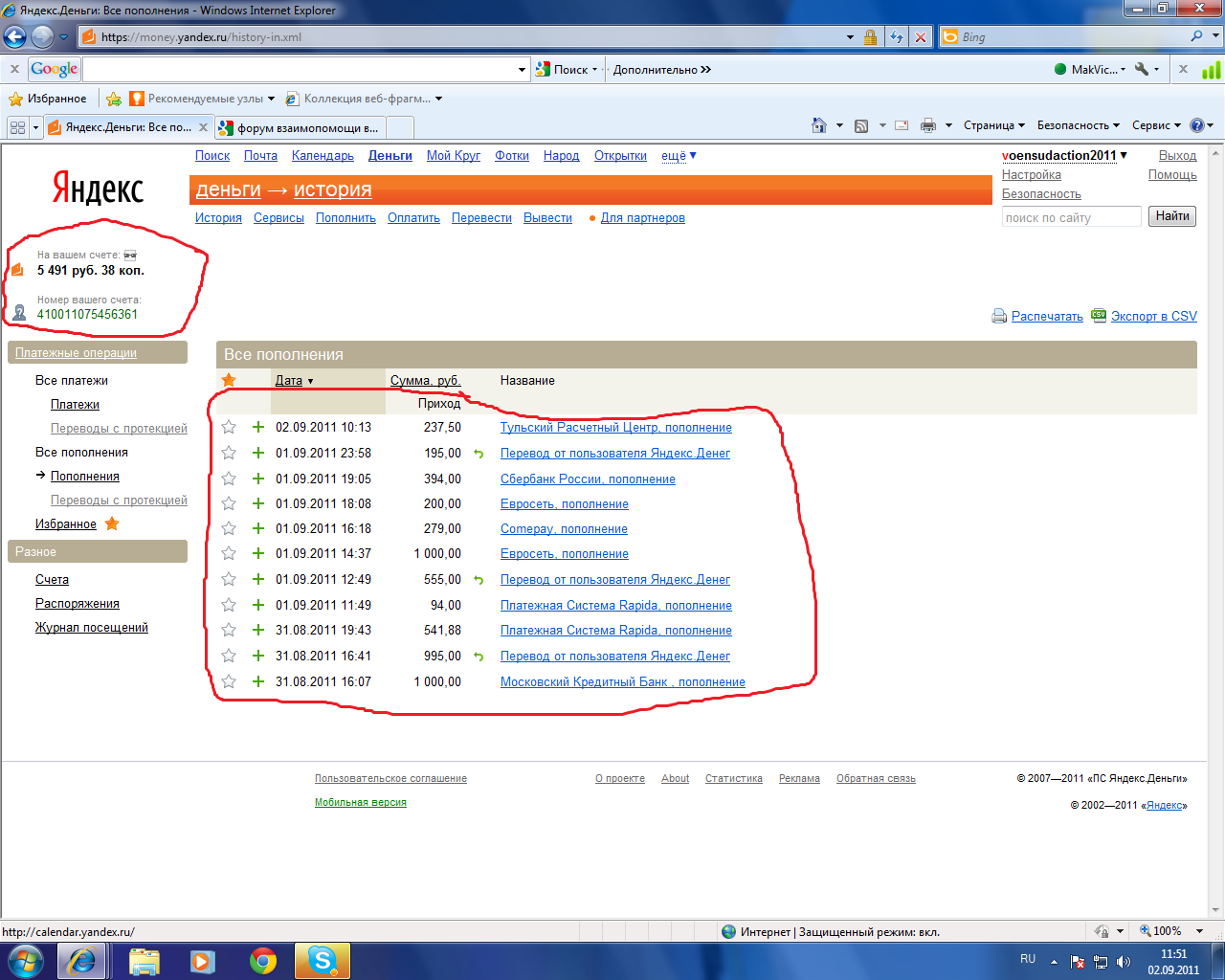Toggle favorite star for Сбербанк России deposit
Viewport: 1225px width, 980px height.
coord(229,479)
